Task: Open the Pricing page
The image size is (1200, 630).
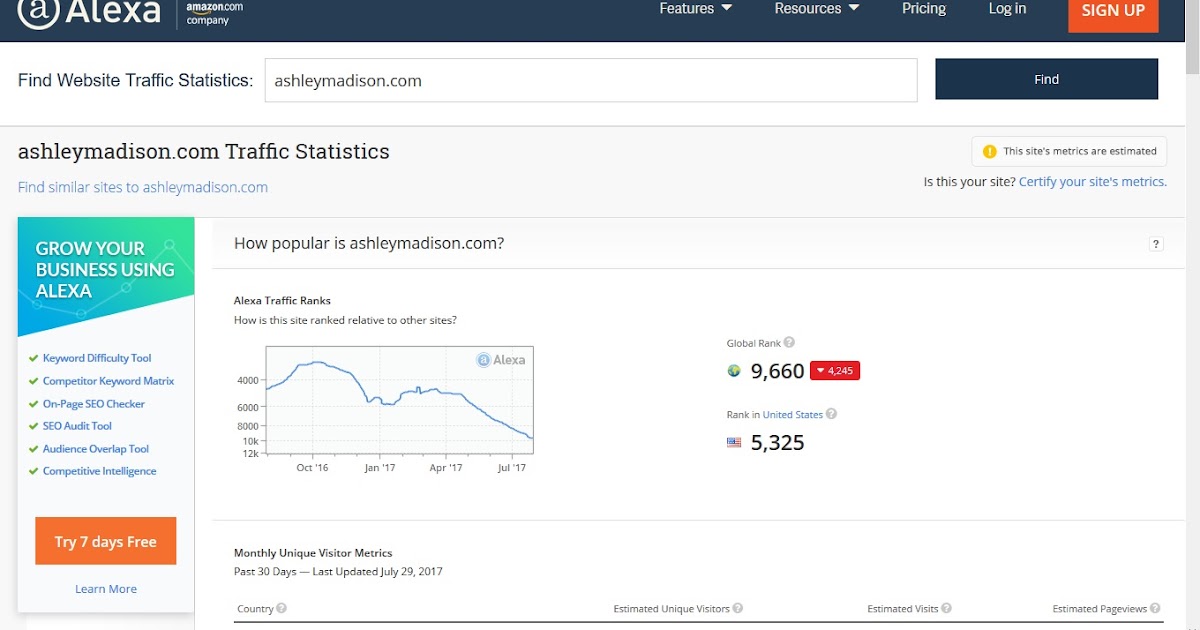Action: pyautogui.click(x=924, y=9)
